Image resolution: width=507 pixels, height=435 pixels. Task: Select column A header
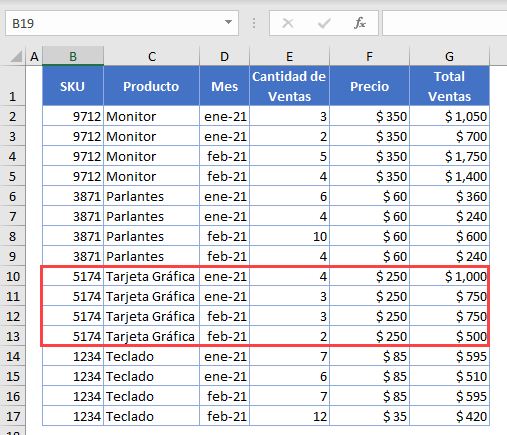[34, 56]
